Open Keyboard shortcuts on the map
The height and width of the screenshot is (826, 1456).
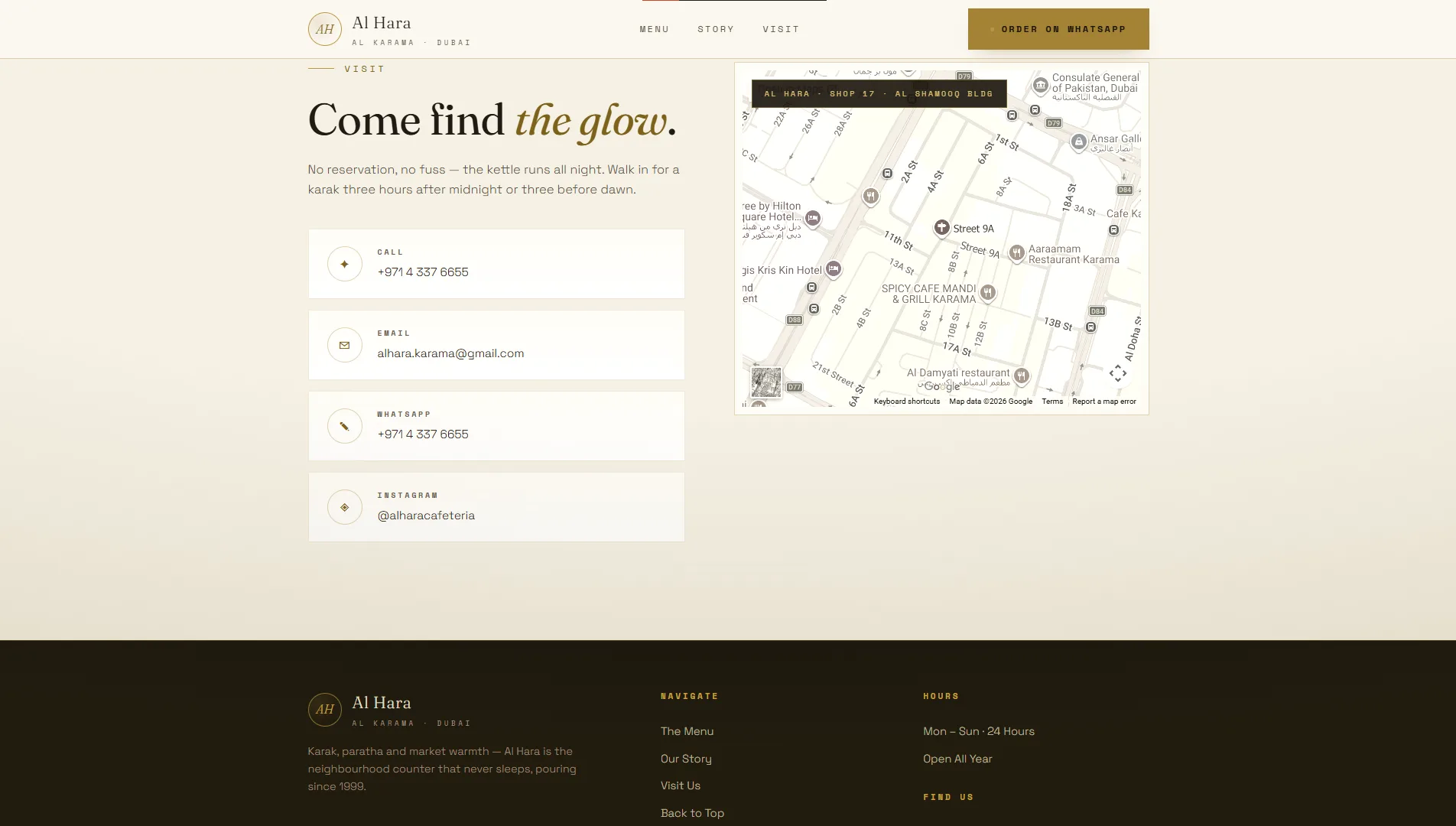907,402
